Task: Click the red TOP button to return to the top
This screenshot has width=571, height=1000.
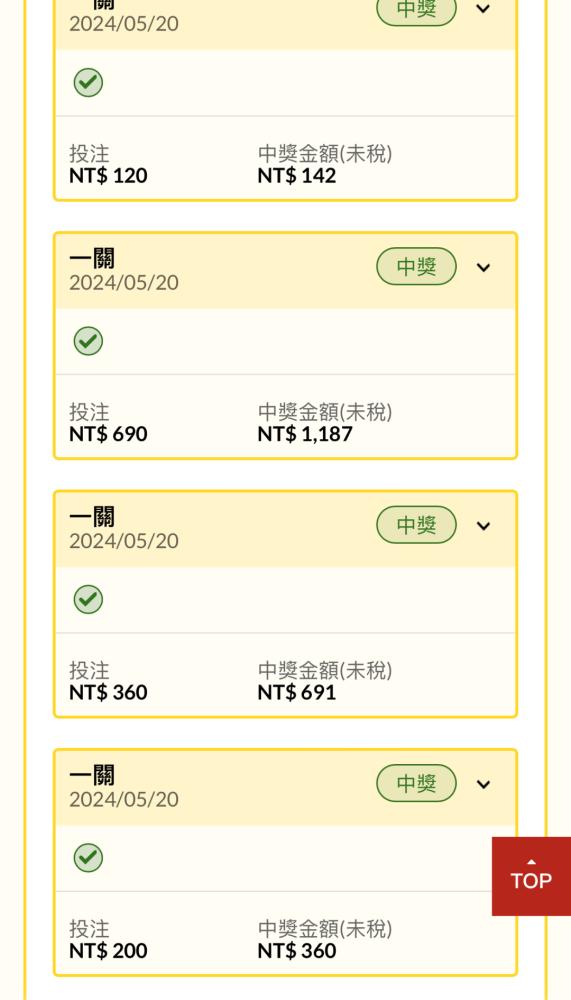Action: 531,876
